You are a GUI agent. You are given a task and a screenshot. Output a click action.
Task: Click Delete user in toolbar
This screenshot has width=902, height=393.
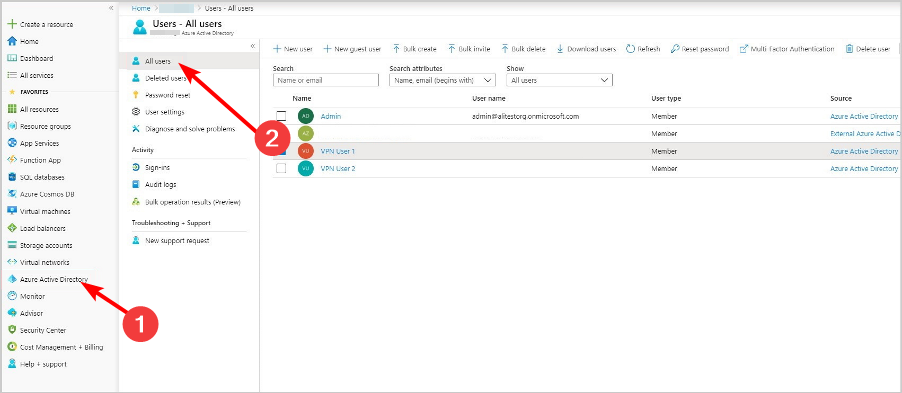pos(867,49)
